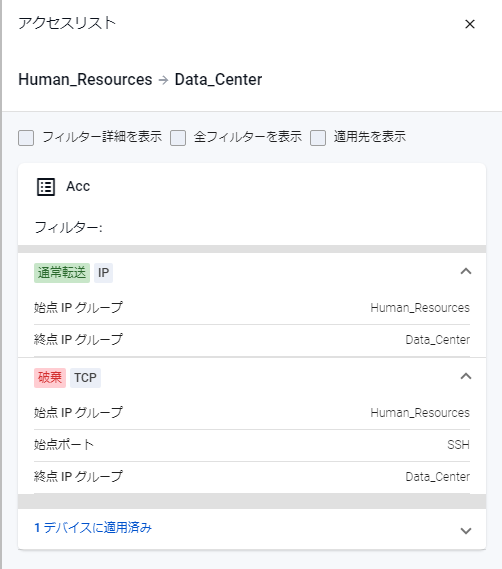The width and height of the screenshot is (502, 569).
Task: Click the access list icon beside Acc
Action: [x=46, y=187]
